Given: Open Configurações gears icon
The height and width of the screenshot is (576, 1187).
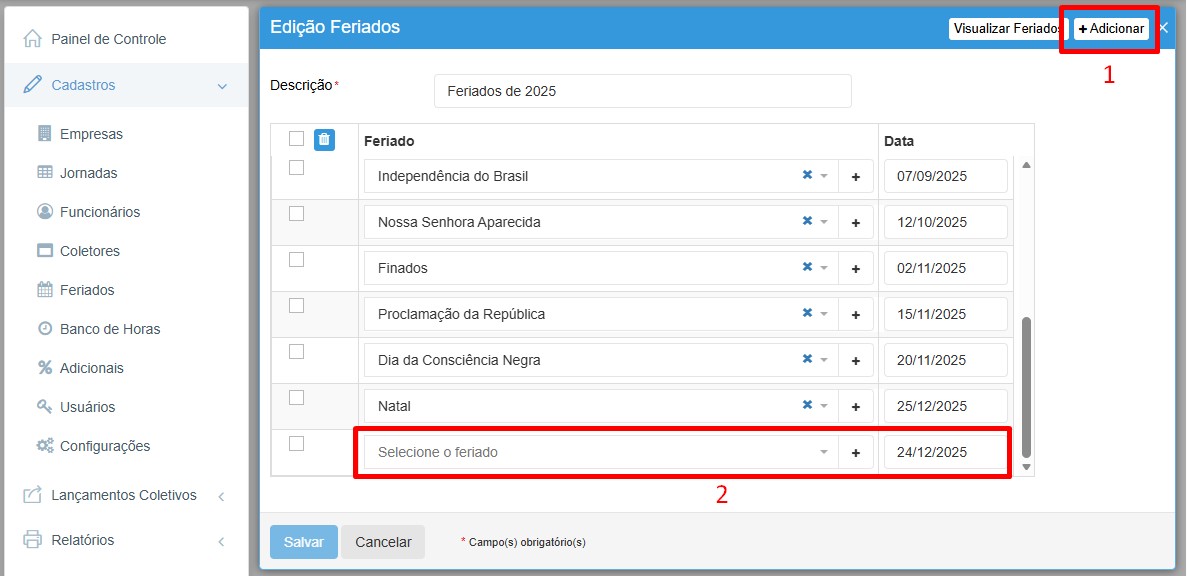Looking at the screenshot, I should [45, 446].
